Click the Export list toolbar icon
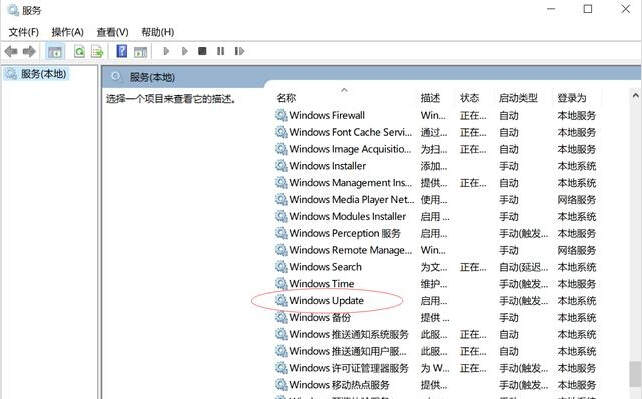The image size is (642, 399). click(x=97, y=52)
